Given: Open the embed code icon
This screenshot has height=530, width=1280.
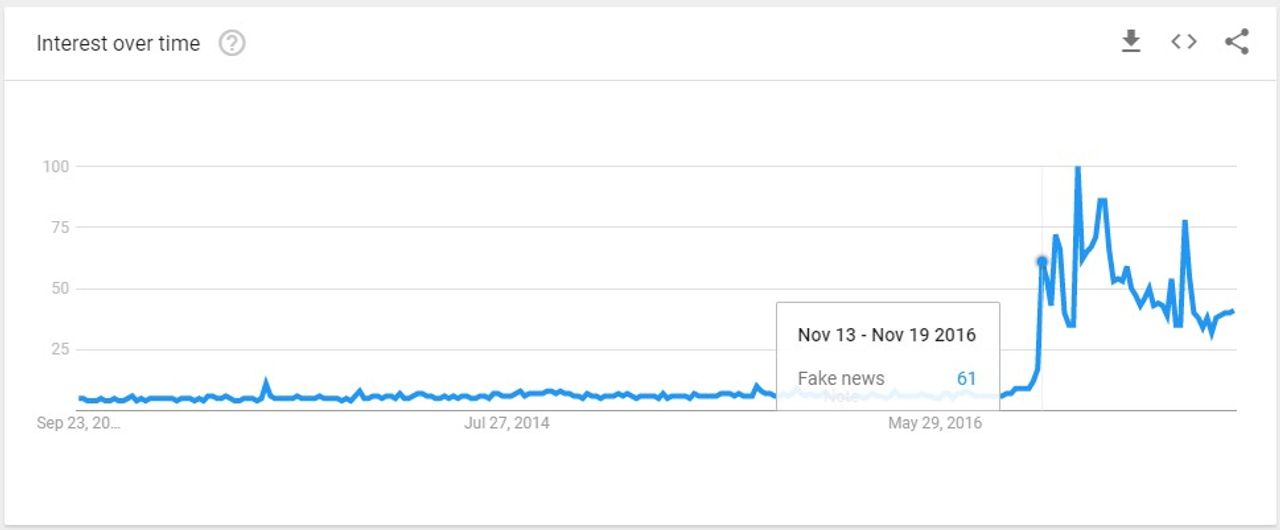Looking at the screenshot, I should point(1184,42).
